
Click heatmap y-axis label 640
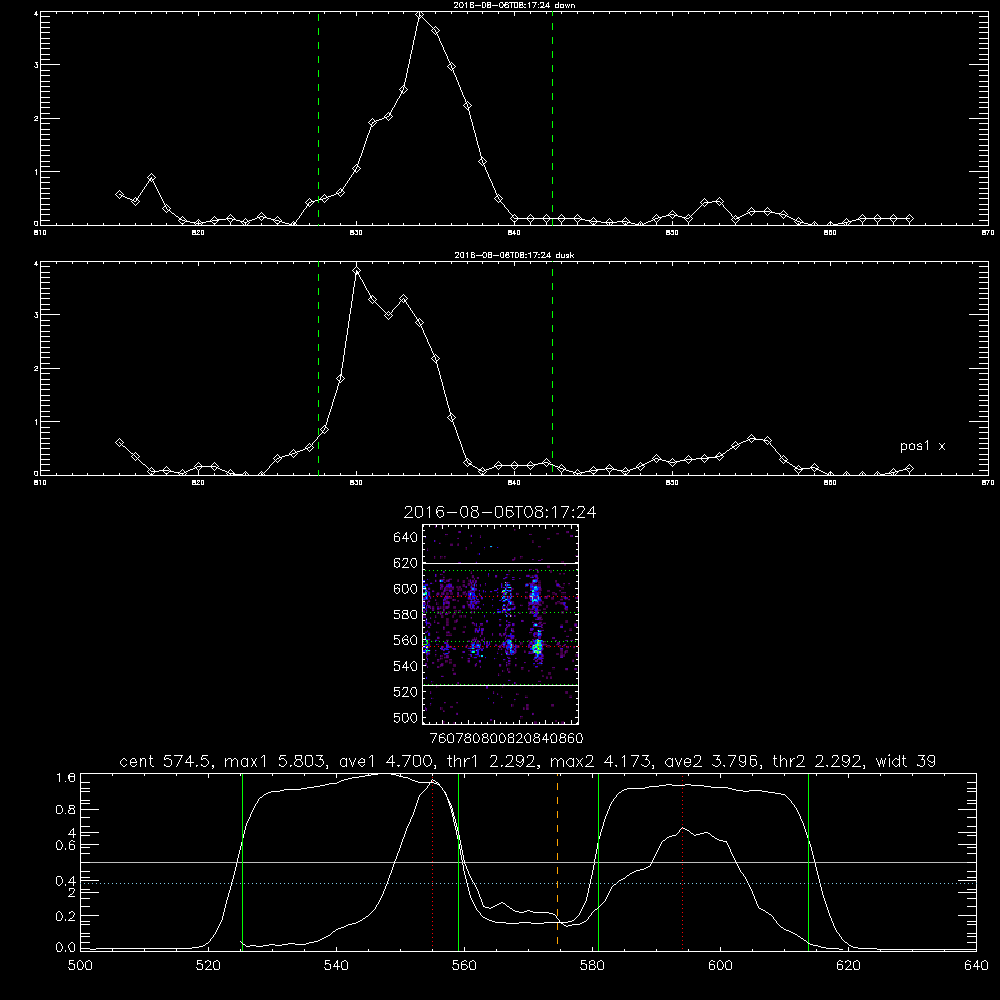(406, 538)
